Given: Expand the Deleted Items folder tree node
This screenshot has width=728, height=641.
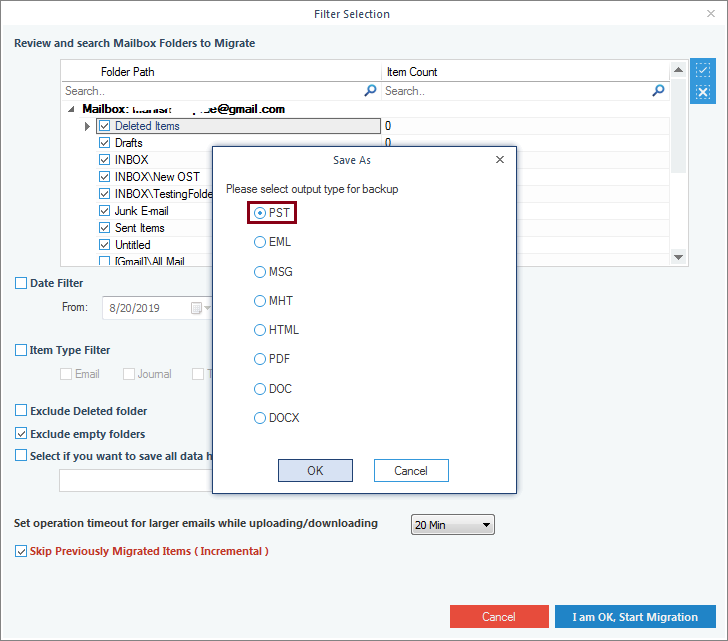Looking at the screenshot, I should [x=88, y=127].
